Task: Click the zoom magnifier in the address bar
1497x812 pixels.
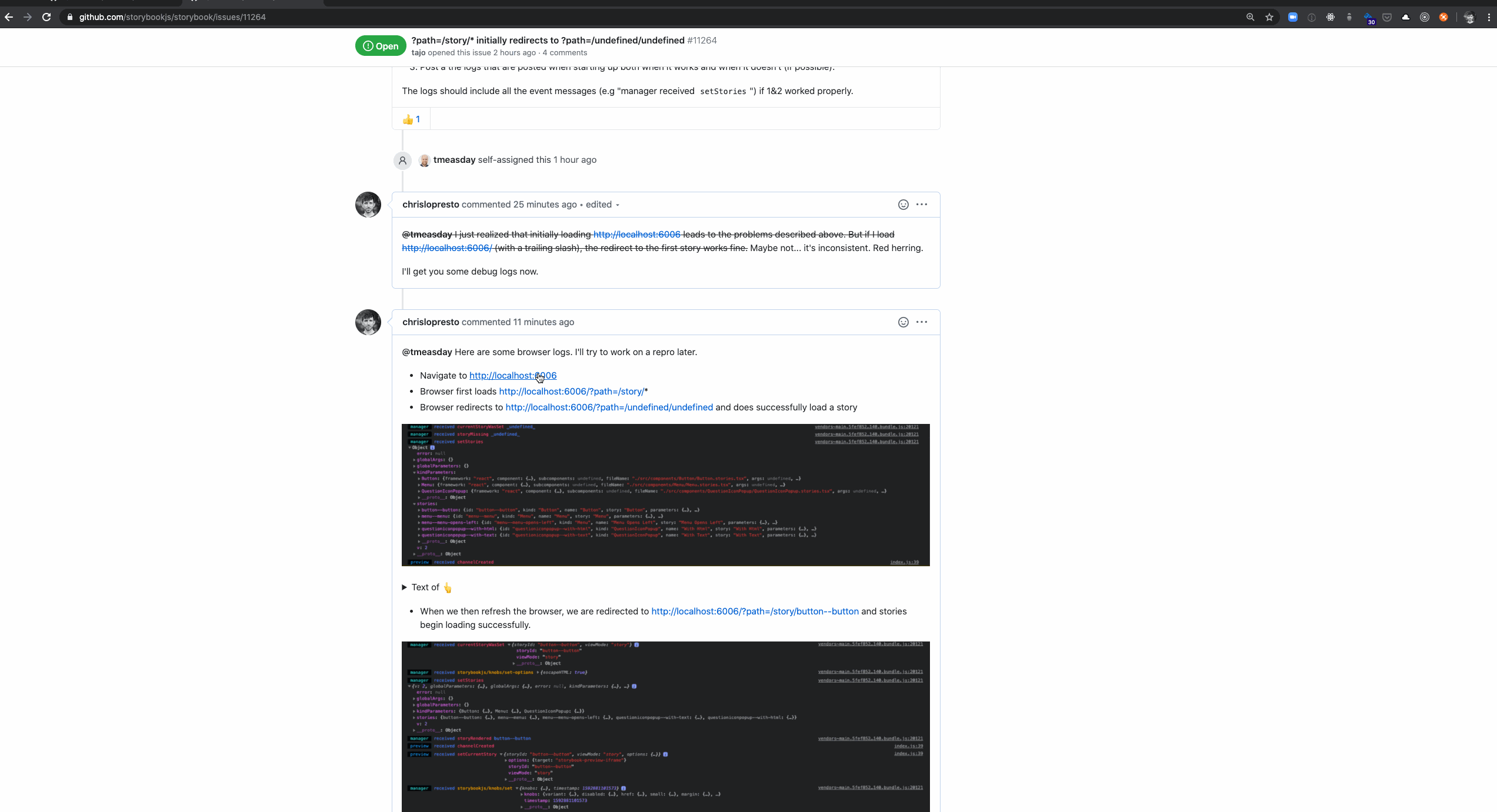Action: pos(1251,17)
